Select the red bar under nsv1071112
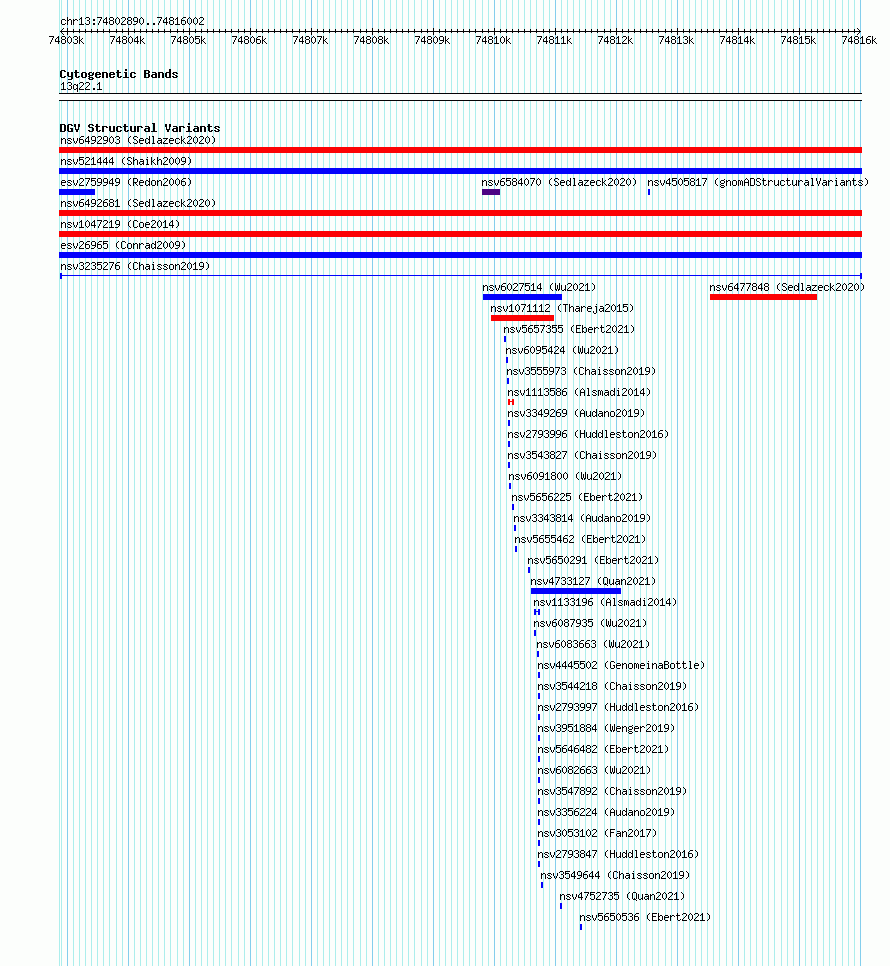This screenshot has height=966, width=890. [522, 318]
